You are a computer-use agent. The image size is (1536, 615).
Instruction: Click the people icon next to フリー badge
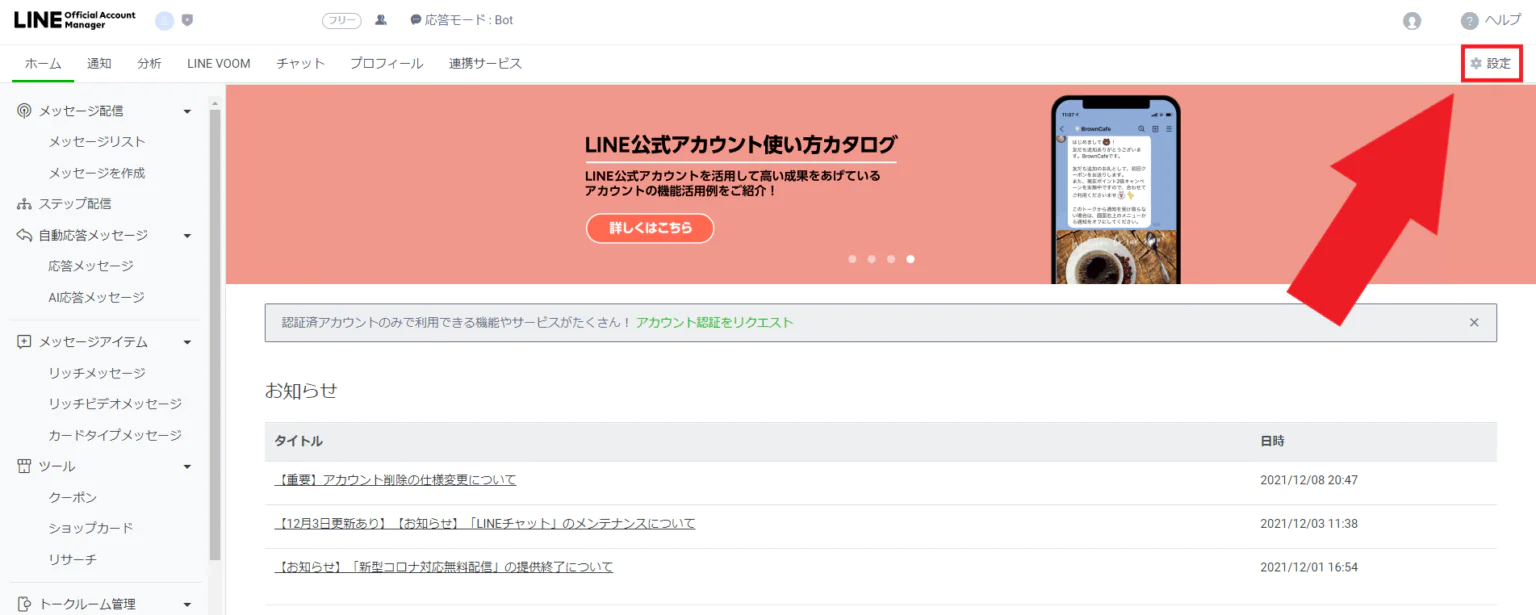point(381,20)
